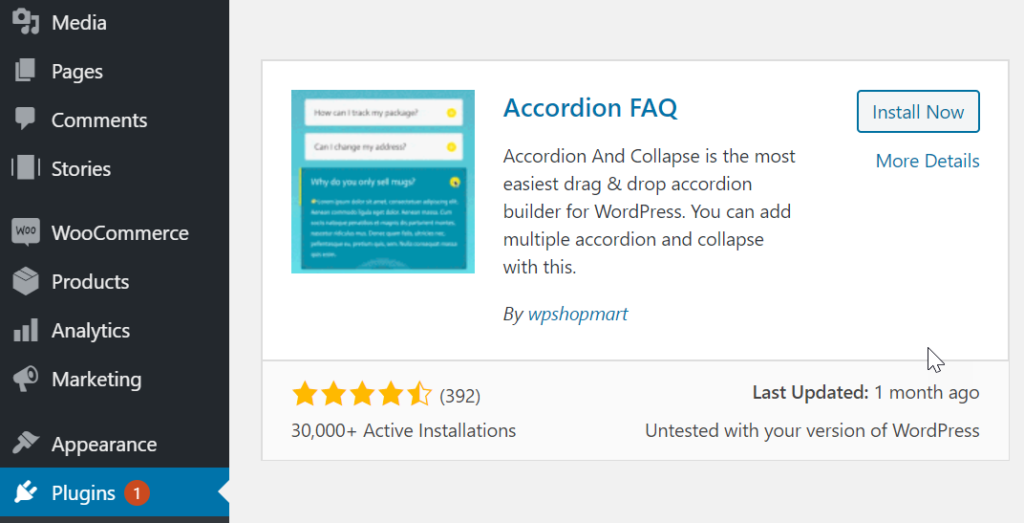Click the Plugins update count badge

point(137,493)
